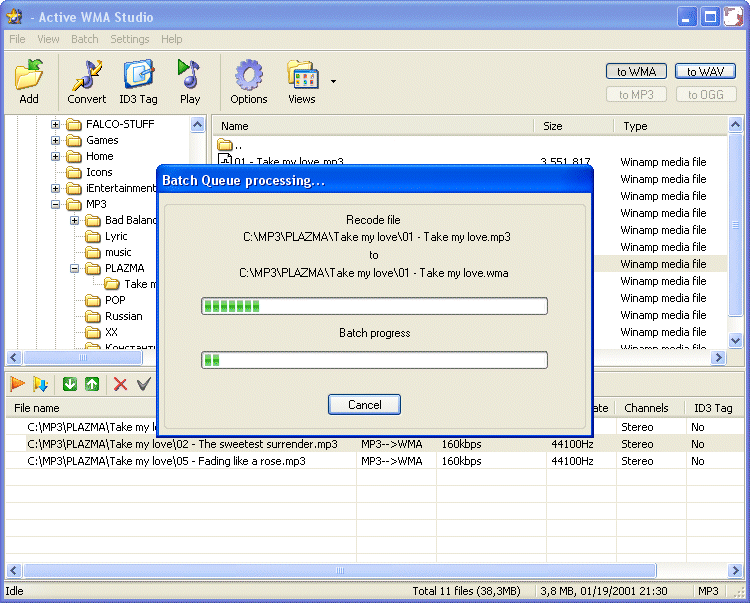750x603 pixels.
Task: Expand the iEntertainment tree node
Action: pyautogui.click(x=55, y=188)
